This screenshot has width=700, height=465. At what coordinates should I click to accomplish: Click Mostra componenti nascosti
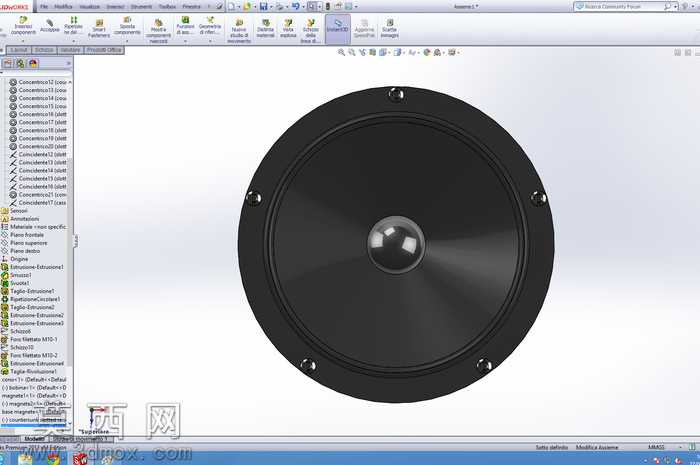click(x=158, y=31)
